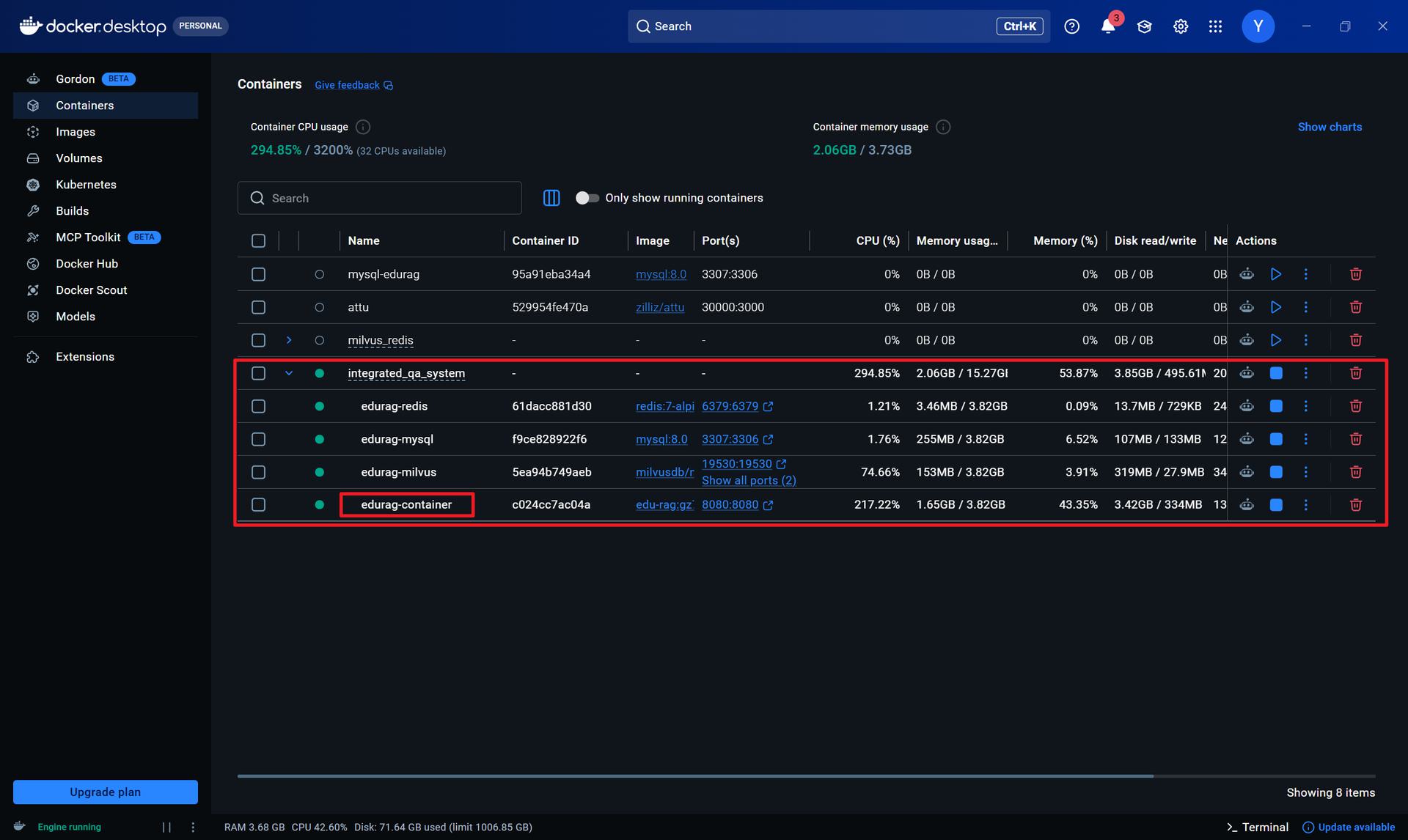The image size is (1408, 840).
Task: Select the edurag-mysql row checkbox
Action: pos(258,439)
